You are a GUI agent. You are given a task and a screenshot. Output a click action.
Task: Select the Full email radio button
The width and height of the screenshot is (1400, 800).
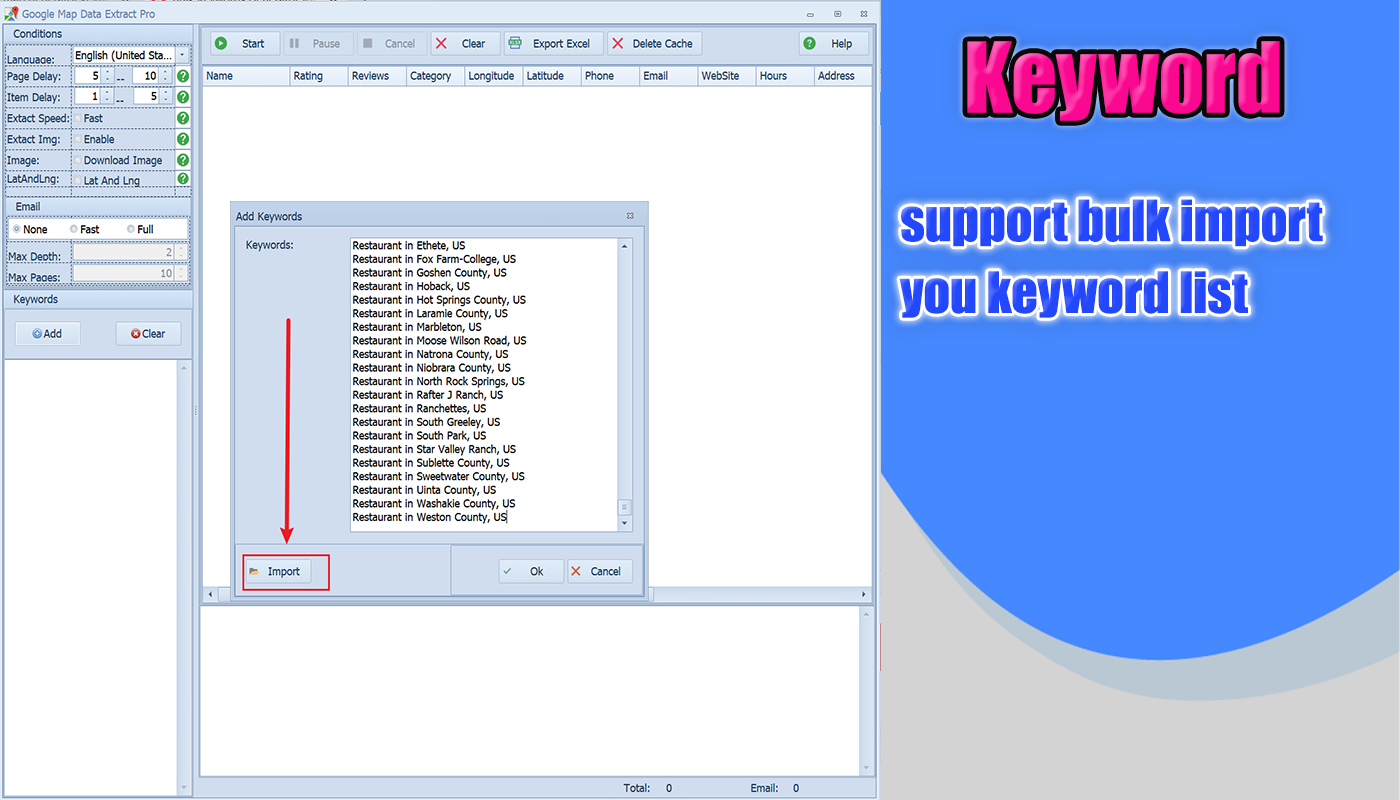pyautogui.click(x=131, y=229)
